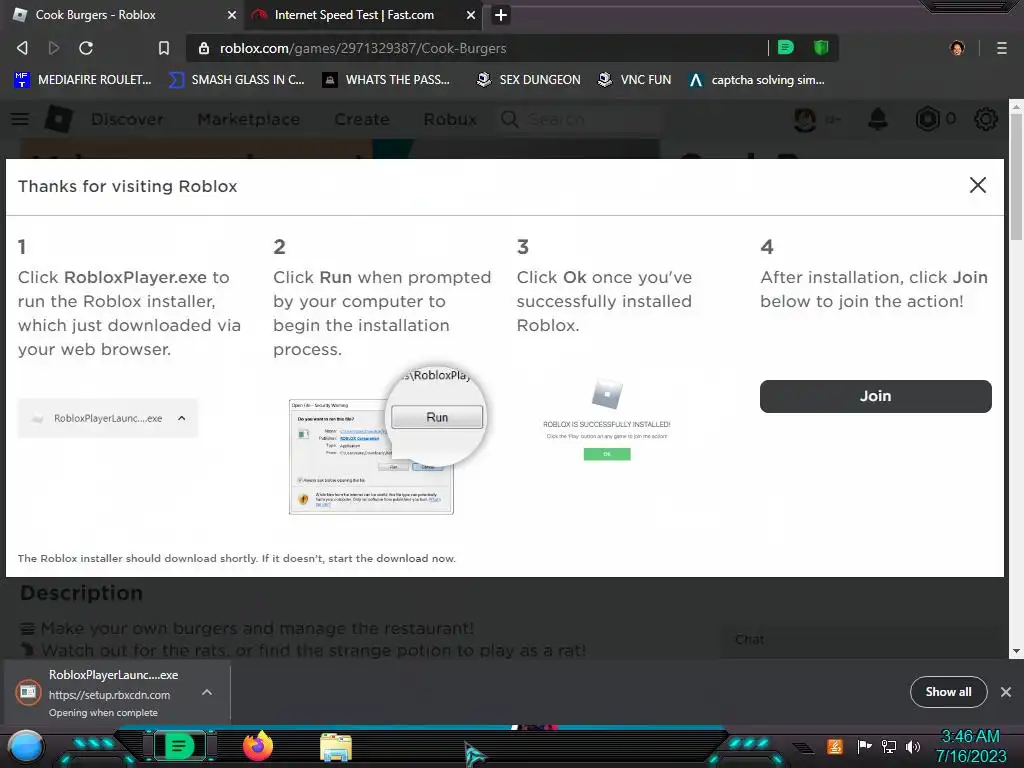1024x768 pixels.
Task: Close the Thanks for visiting Roblox dialog
Action: coord(977,185)
